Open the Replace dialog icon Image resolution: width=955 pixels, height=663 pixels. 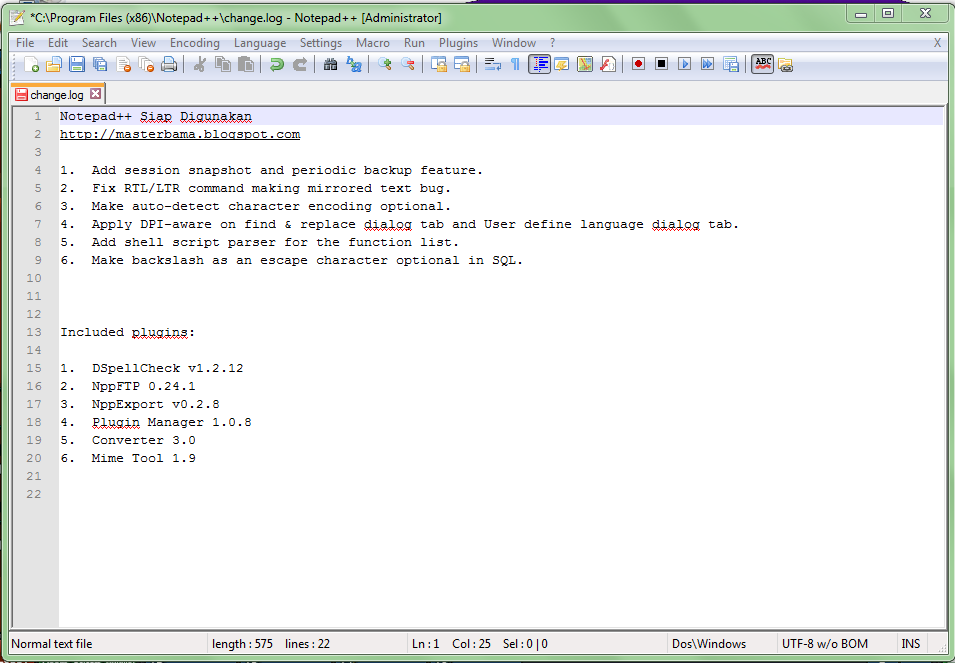coord(353,64)
